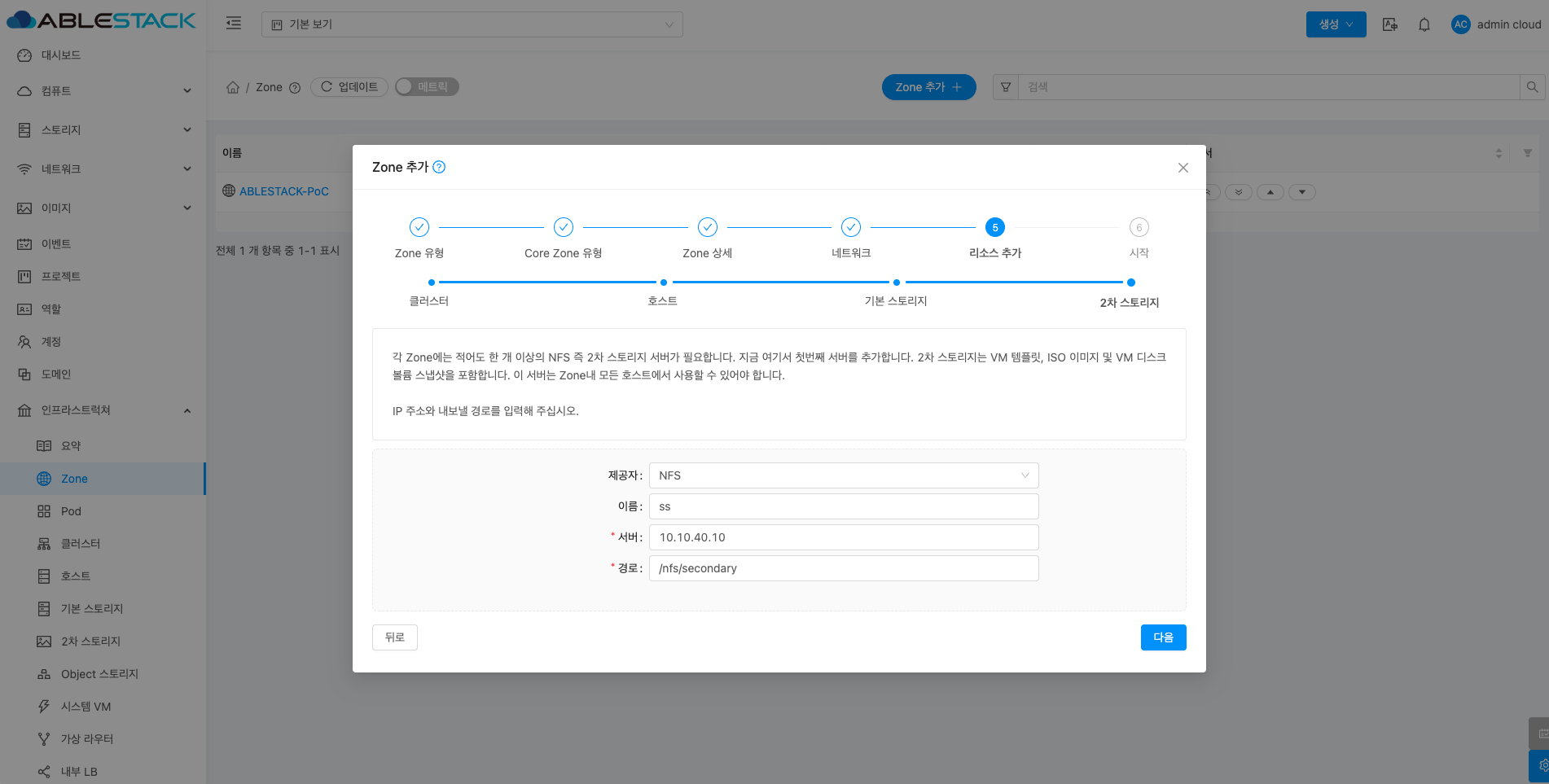The height and width of the screenshot is (784, 1549).
Task: Open 클러스터 in the sidebar
Action: (103, 544)
